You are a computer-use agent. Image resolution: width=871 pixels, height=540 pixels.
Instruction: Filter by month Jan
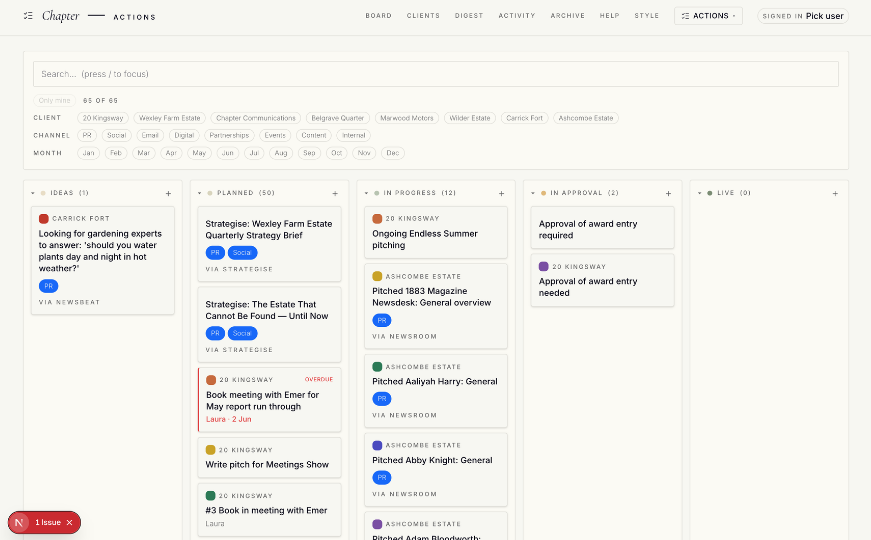coord(88,153)
